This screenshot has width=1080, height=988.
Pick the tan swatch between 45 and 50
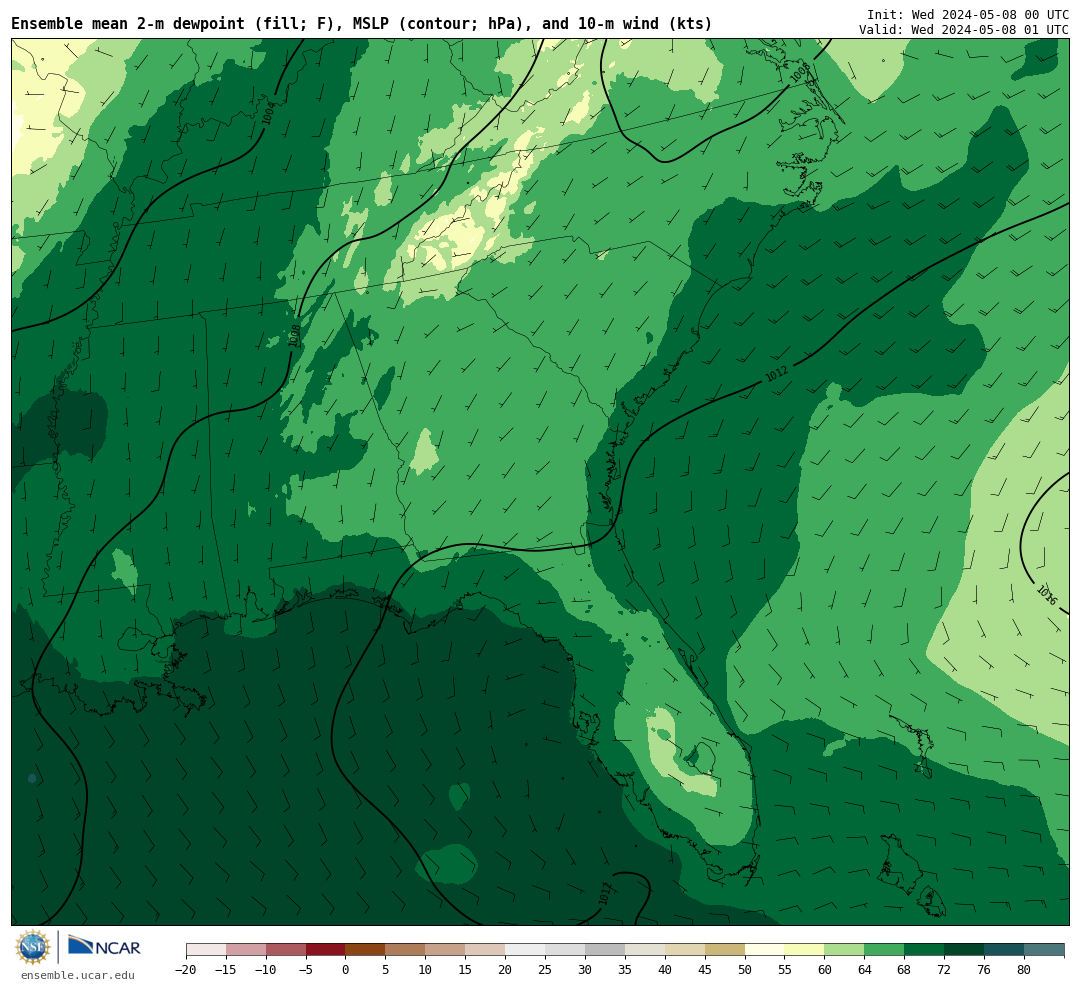pyautogui.click(x=725, y=950)
